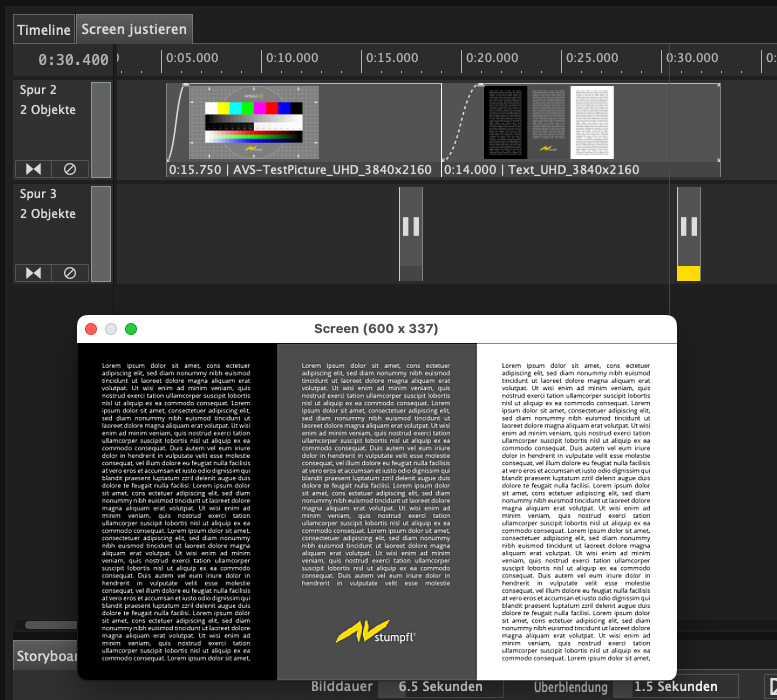Click the 0:20.000 mark on the time ruler
Screen dimensions: 777x700
[492, 58]
